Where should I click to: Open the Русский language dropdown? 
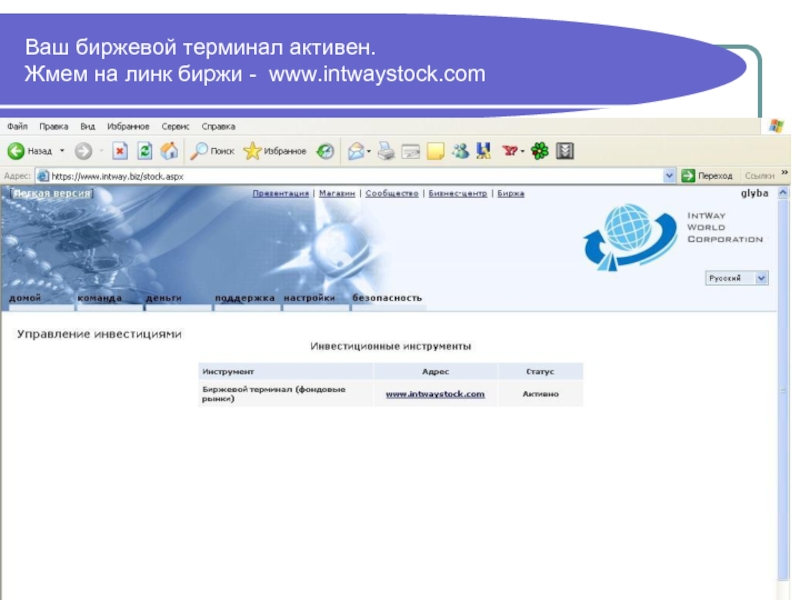737,278
